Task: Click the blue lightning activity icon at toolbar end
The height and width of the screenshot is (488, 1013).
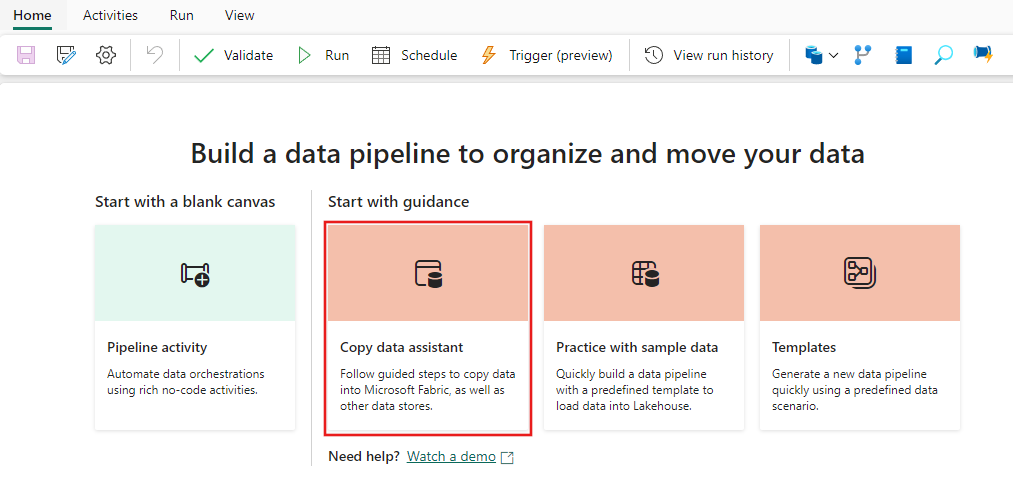Action: tap(983, 55)
